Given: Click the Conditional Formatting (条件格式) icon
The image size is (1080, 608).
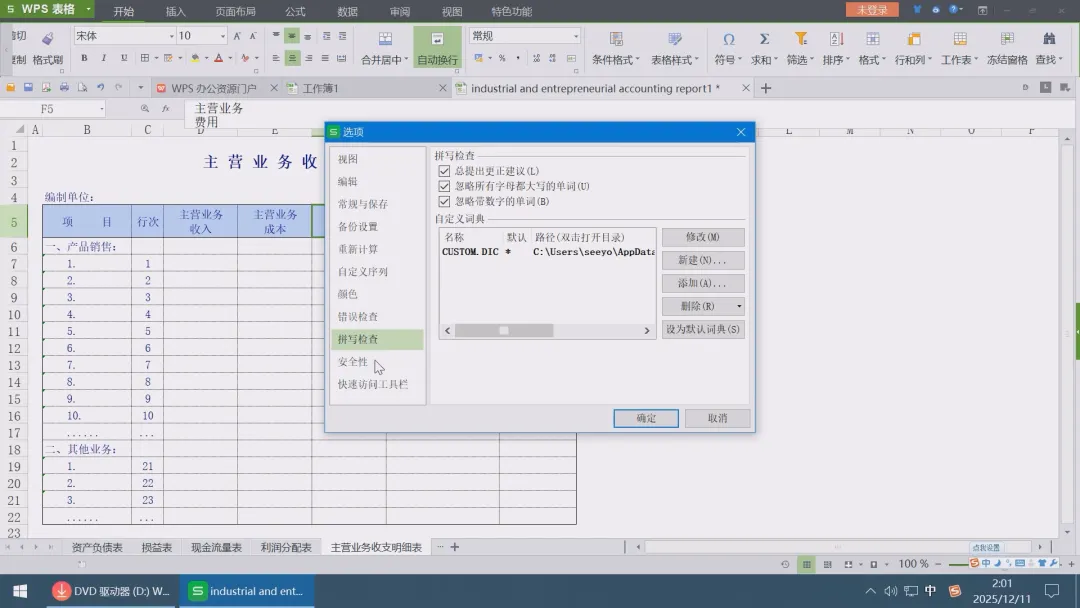Looking at the screenshot, I should [616, 39].
